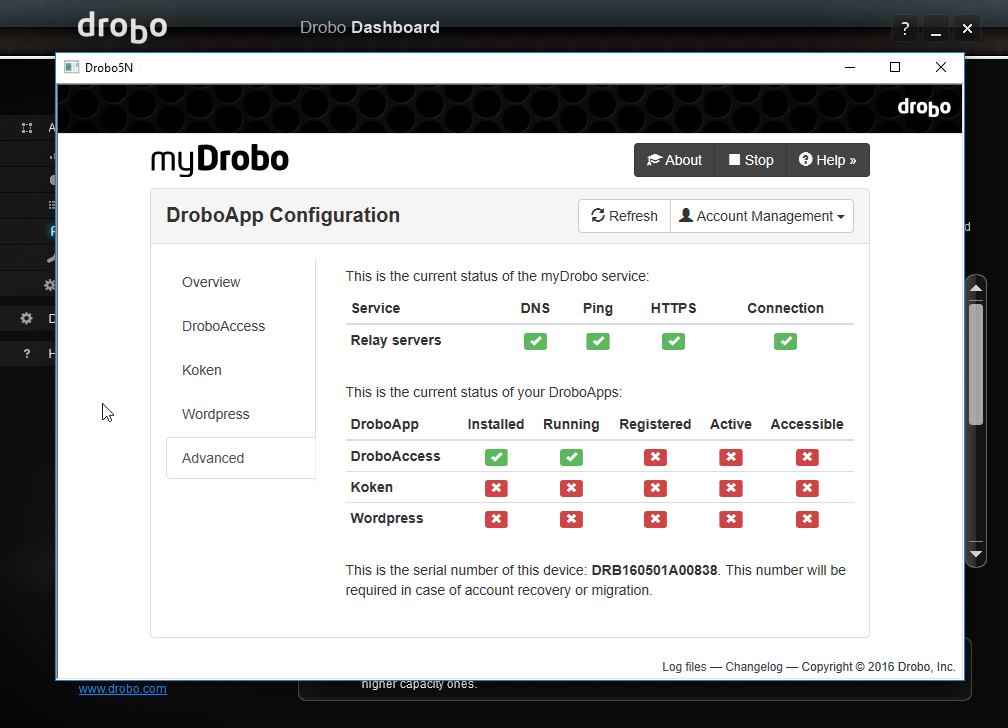
Task: Click the Refresh button
Action: point(624,215)
